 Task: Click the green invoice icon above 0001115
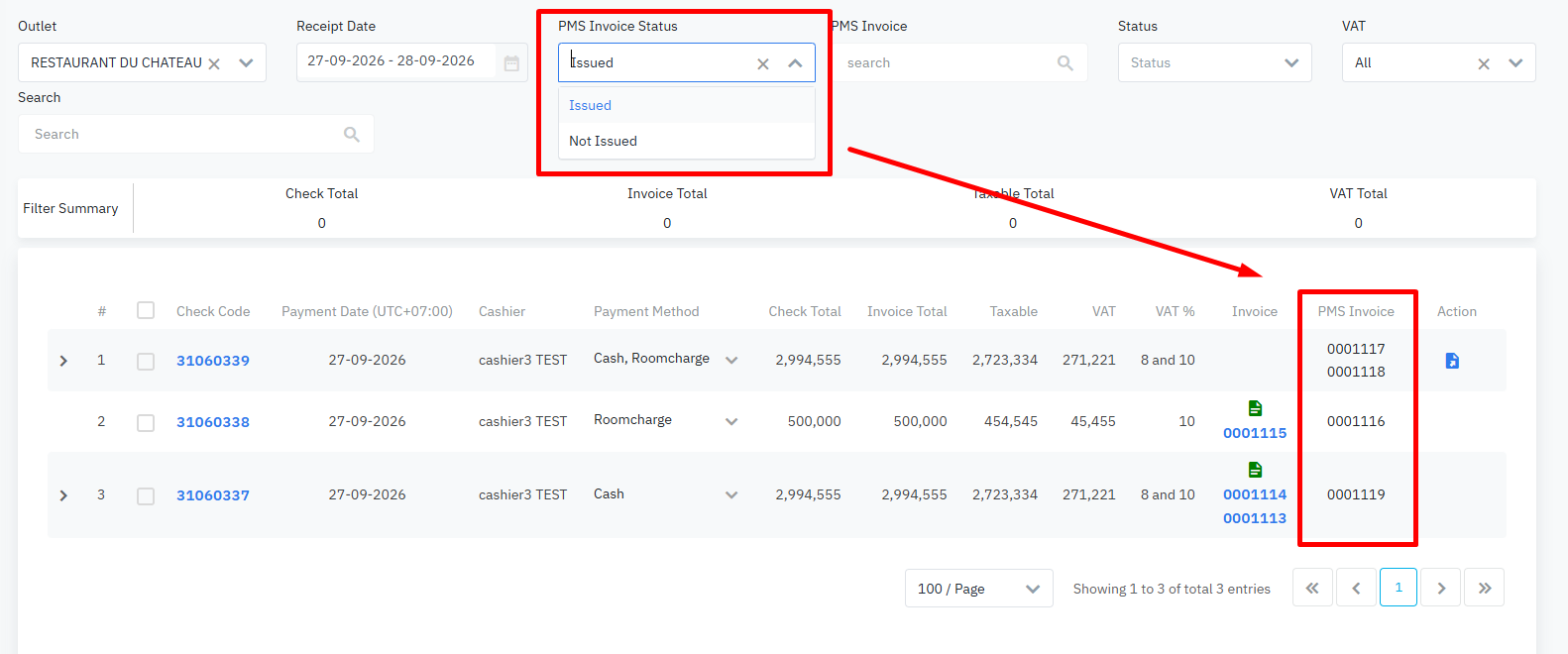1255,408
